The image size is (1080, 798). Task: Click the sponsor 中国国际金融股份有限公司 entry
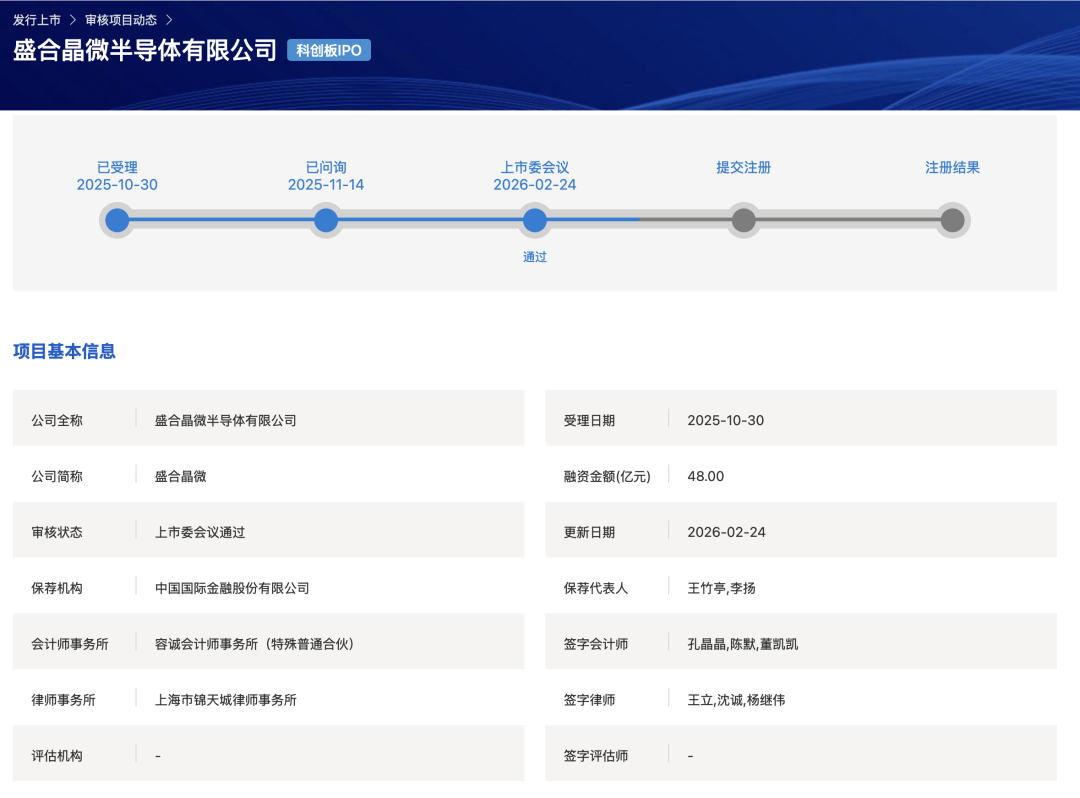click(232, 587)
